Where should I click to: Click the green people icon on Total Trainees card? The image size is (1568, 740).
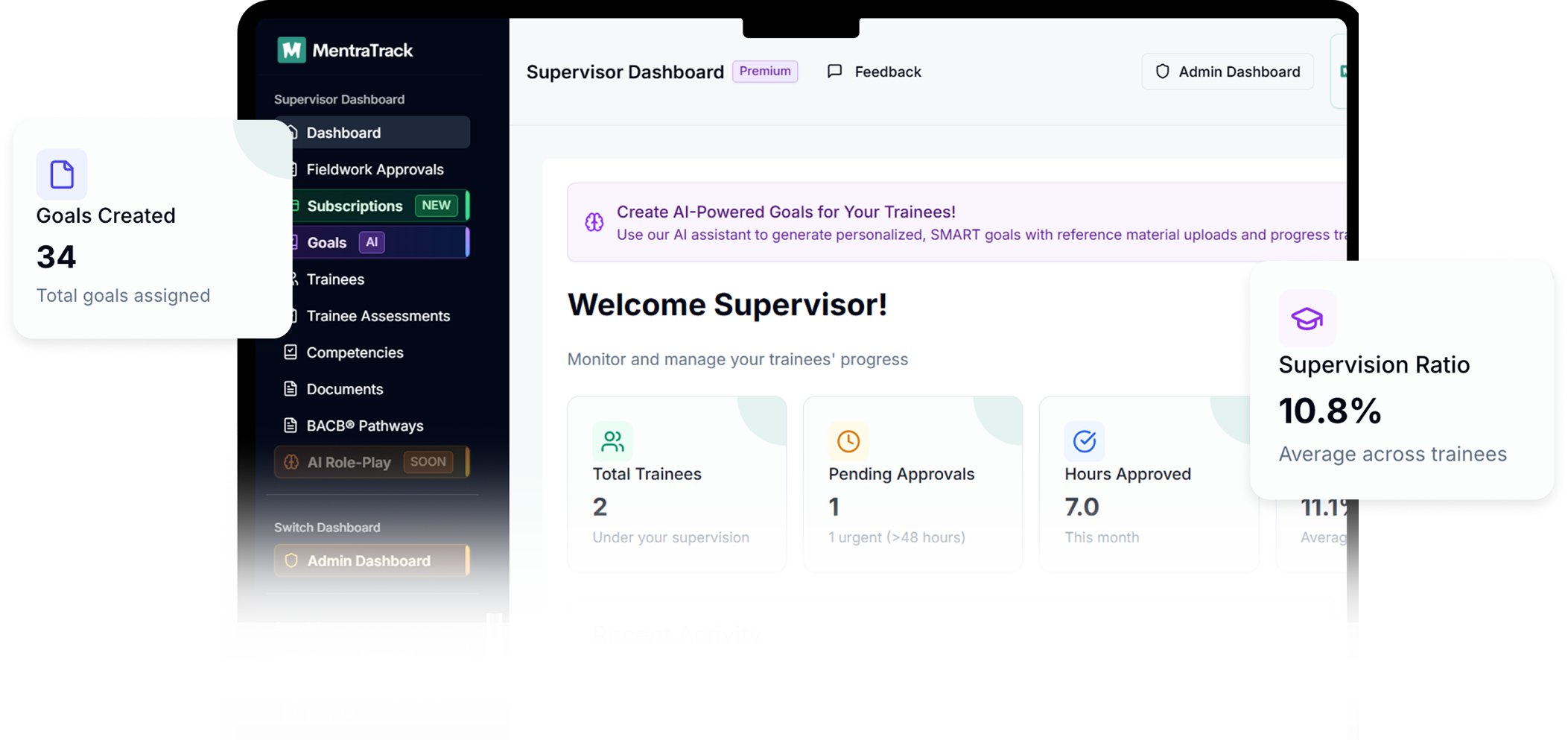[x=612, y=441]
